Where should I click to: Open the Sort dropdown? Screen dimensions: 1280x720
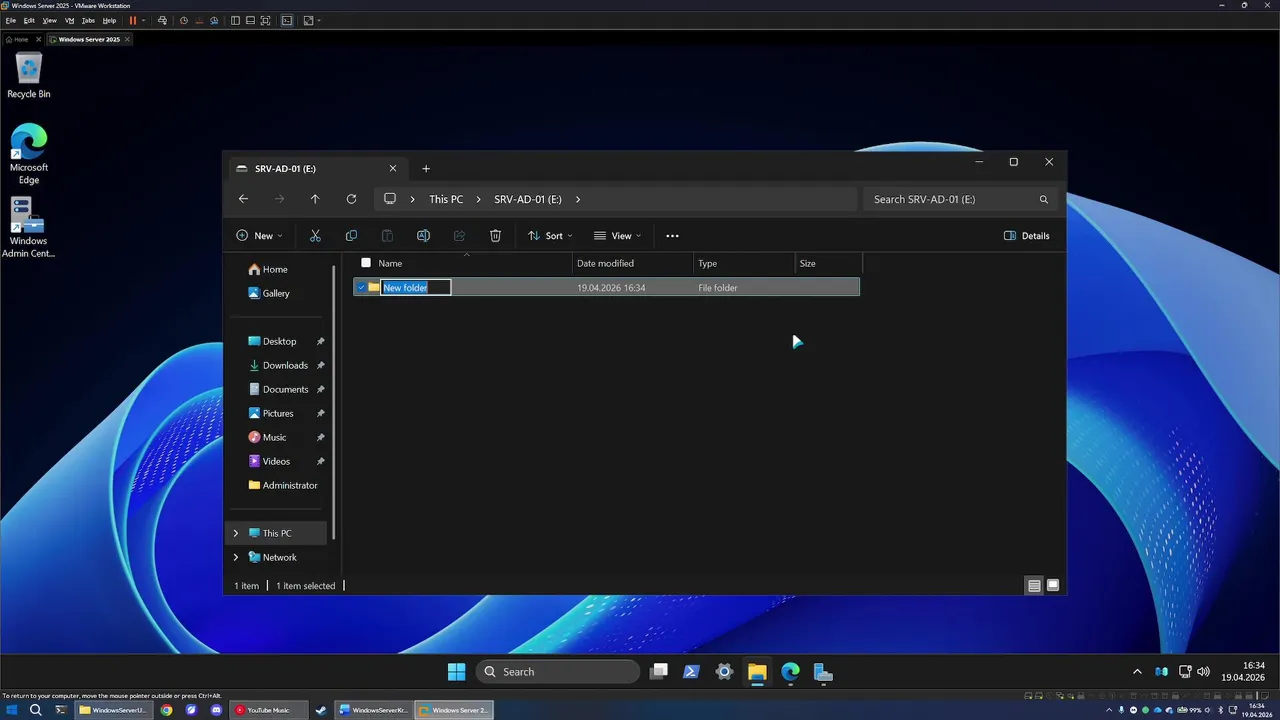coord(550,236)
